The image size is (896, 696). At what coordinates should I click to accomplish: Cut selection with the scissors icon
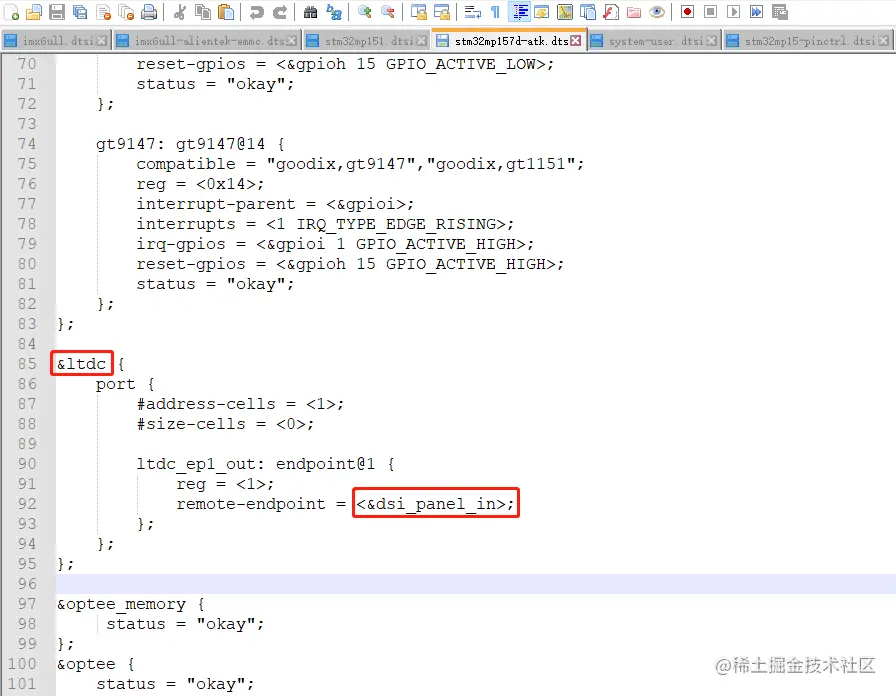(x=180, y=11)
